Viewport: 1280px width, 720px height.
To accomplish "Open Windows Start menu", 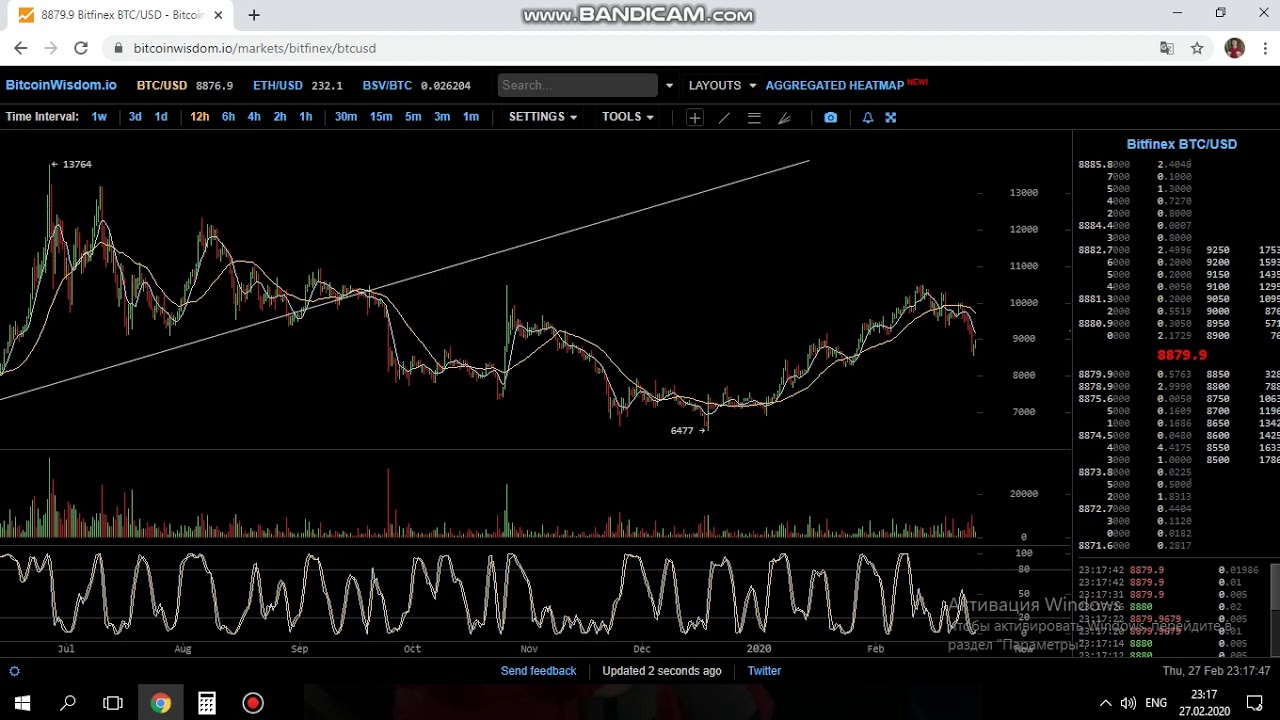I will [22, 703].
